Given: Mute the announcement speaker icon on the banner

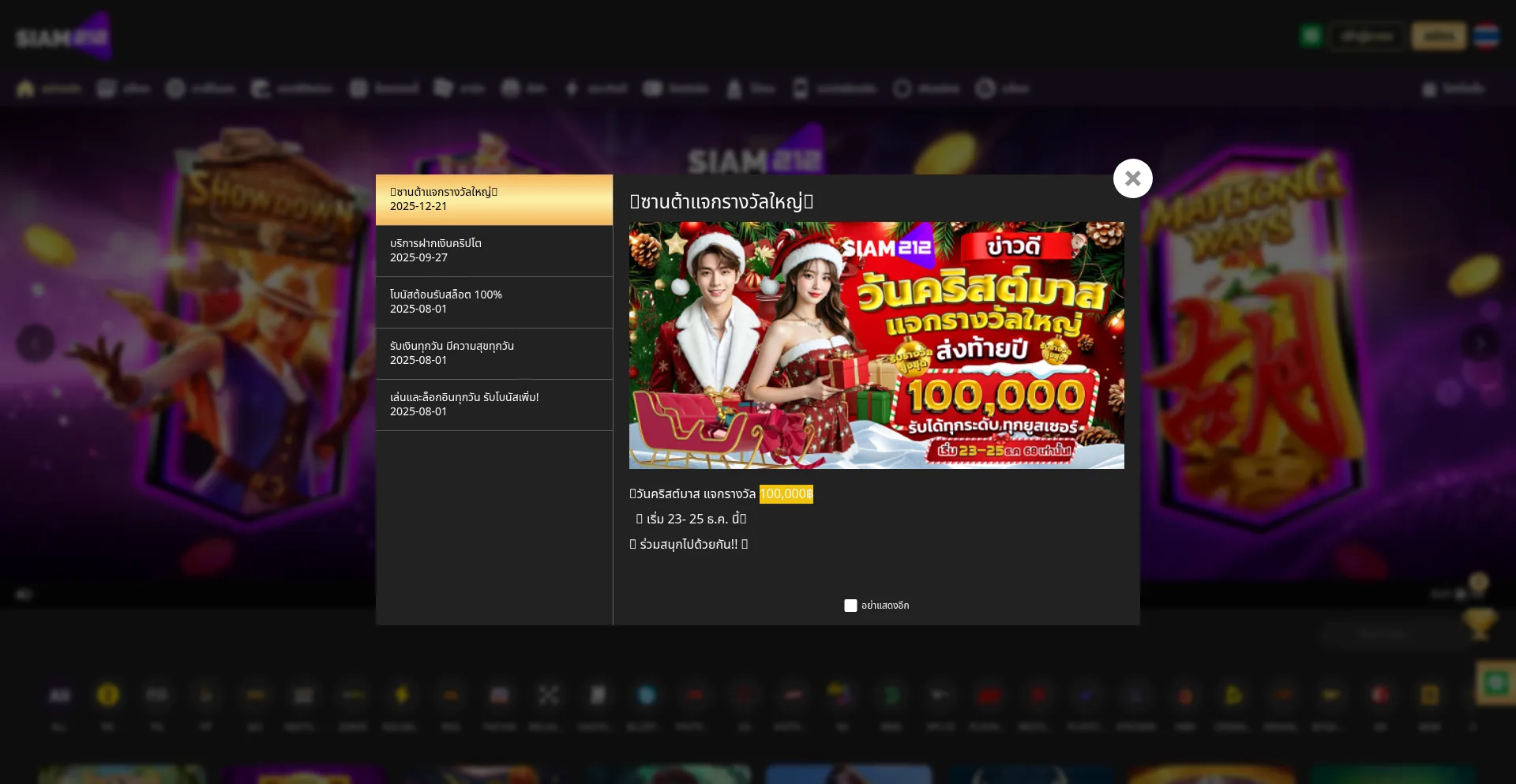Looking at the screenshot, I should tap(23, 594).
